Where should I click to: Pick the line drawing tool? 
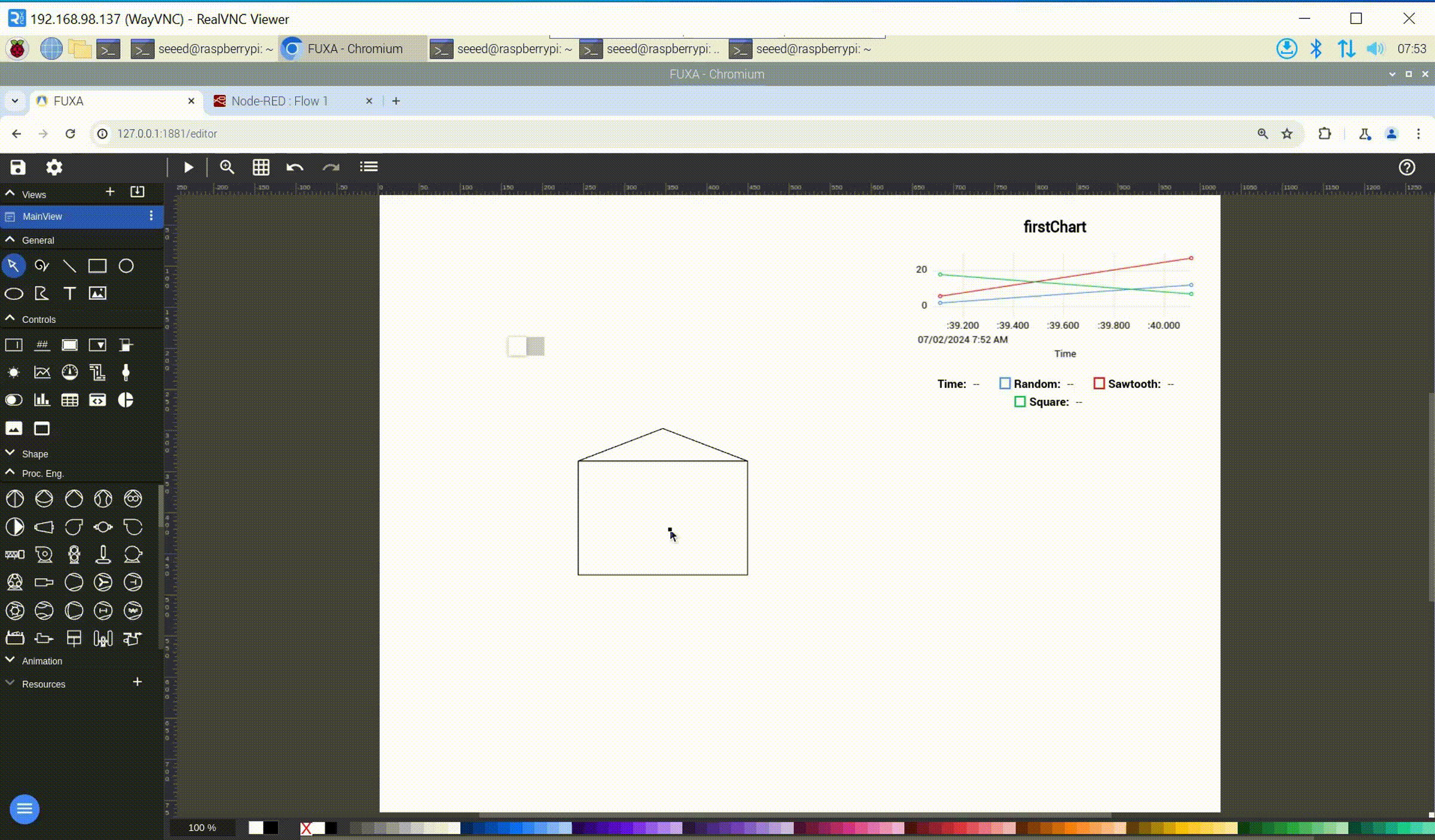[69, 266]
